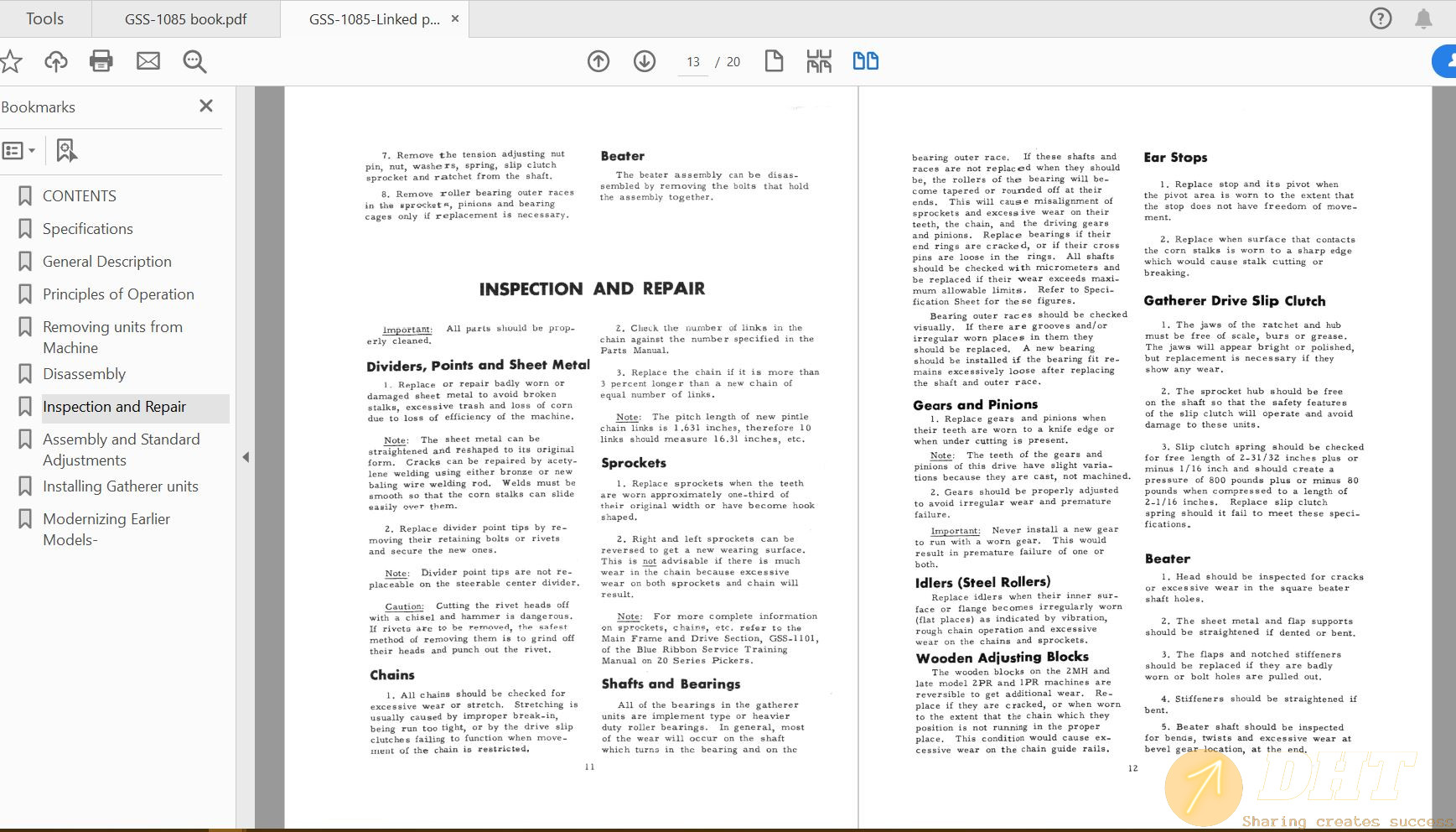Open the Help question mark
This screenshot has width=1456, height=832.
[x=1381, y=18]
